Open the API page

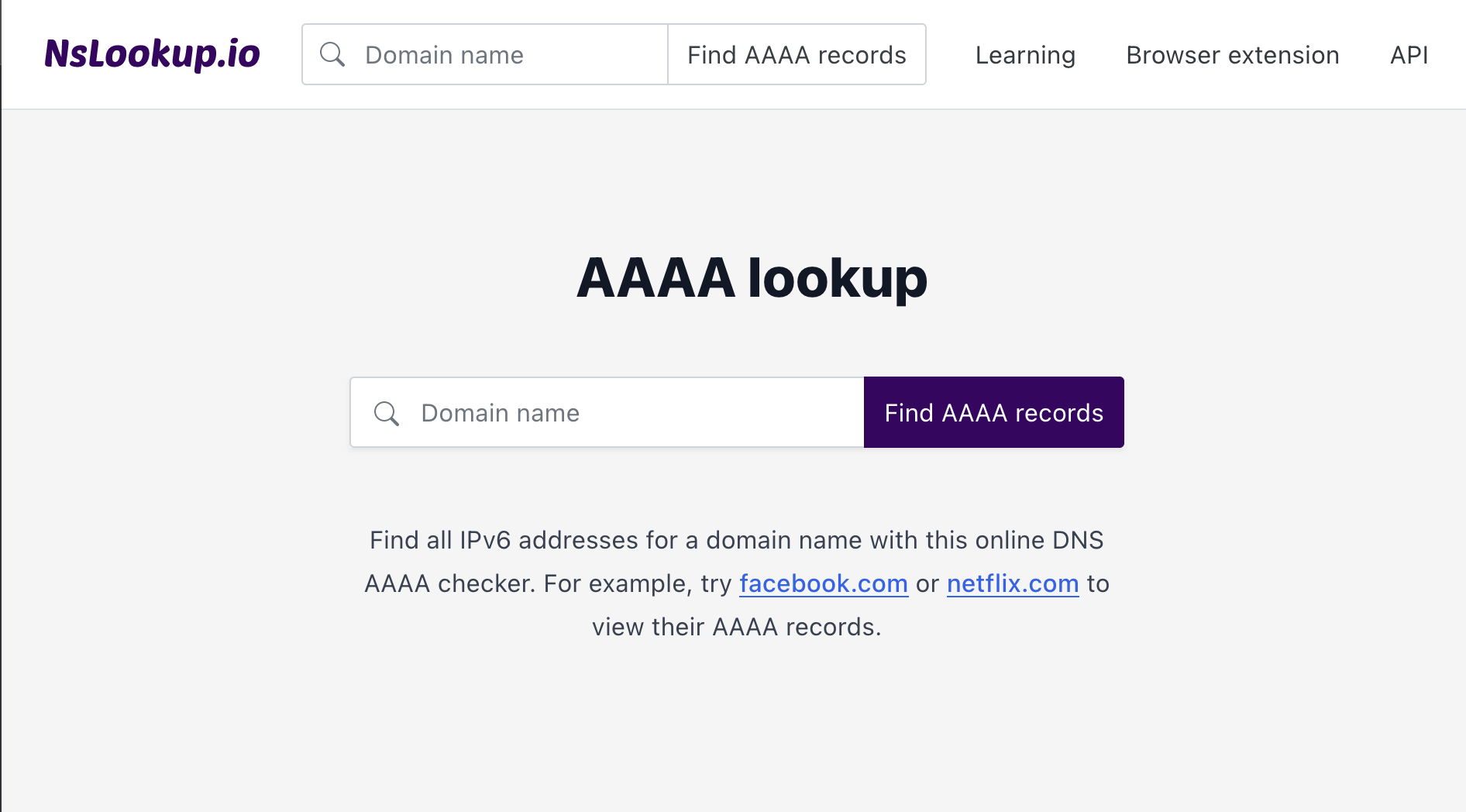point(1409,54)
